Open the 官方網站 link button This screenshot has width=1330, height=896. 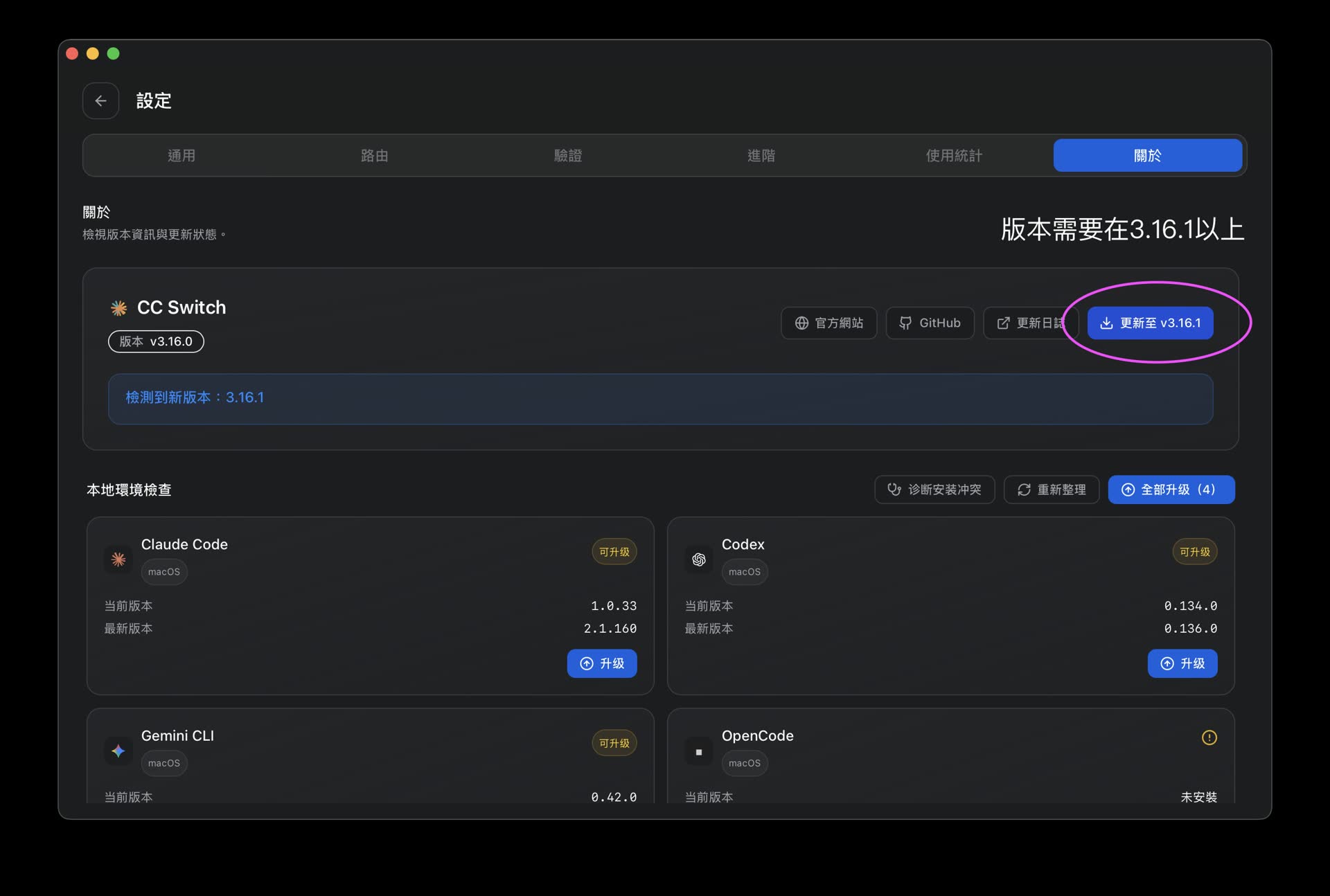tap(829, 323)
